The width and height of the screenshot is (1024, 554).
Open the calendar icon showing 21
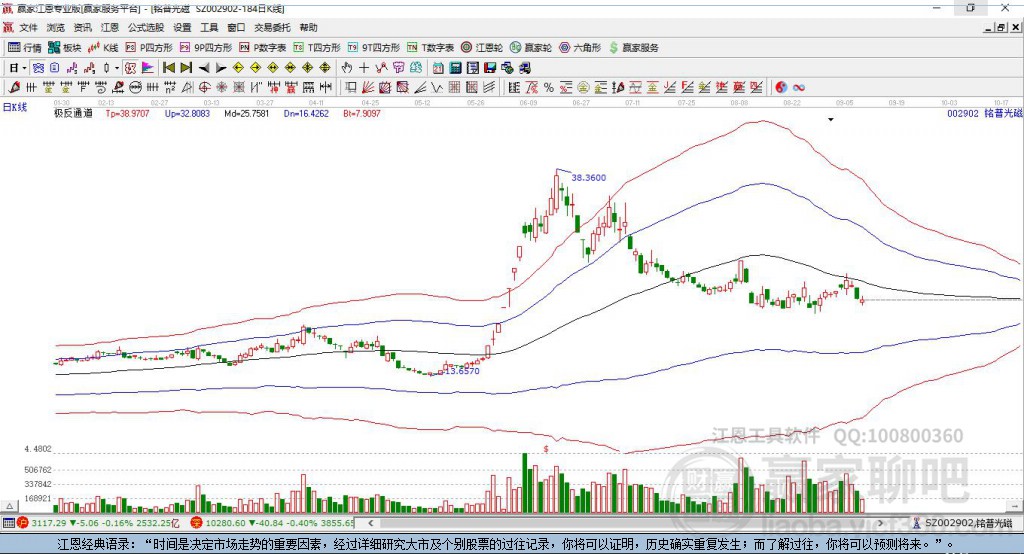(x=438, y=68)
